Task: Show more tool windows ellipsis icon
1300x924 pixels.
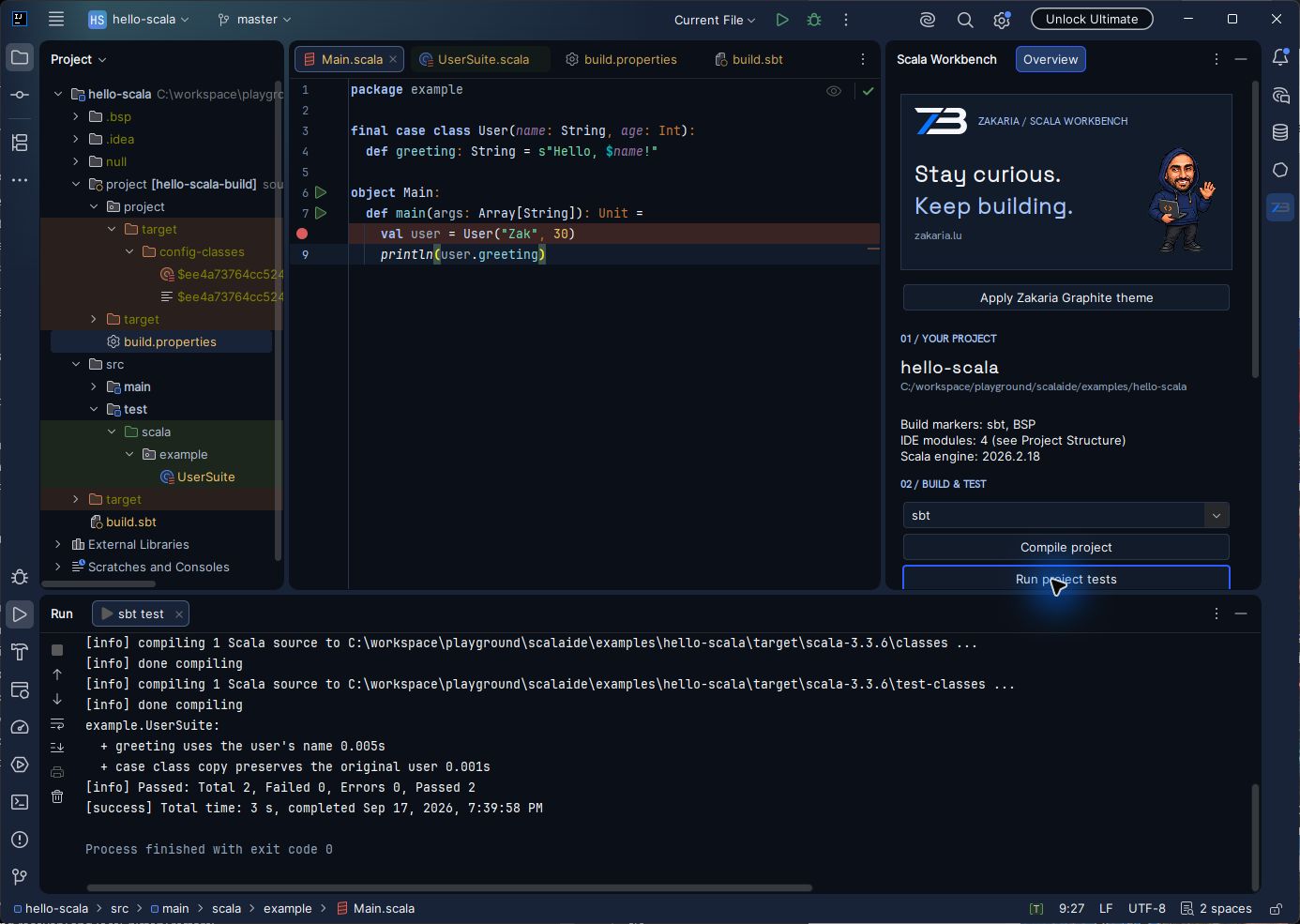Action: 20,180
